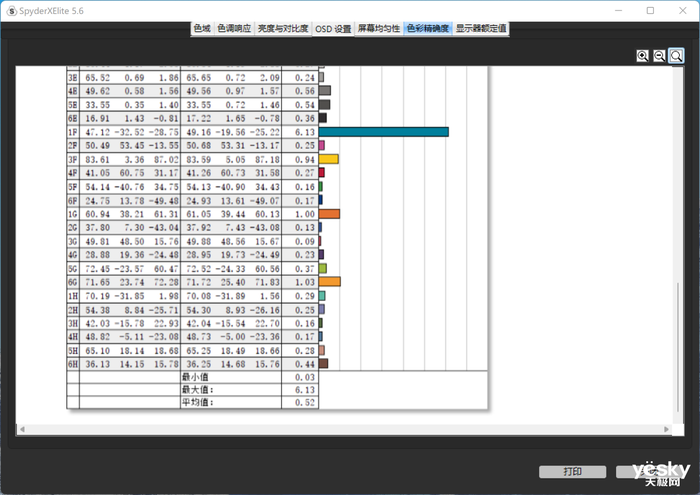Open the 亮度与对比度 tab

(x=283, y=29)
